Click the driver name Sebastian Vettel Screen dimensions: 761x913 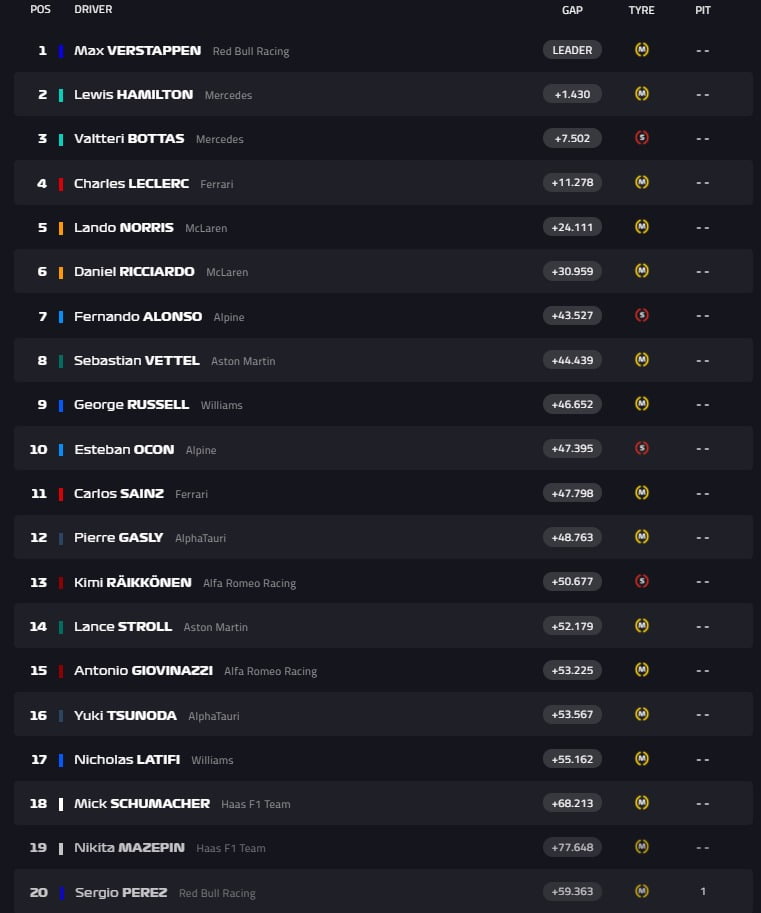click(x=135, y=360)
